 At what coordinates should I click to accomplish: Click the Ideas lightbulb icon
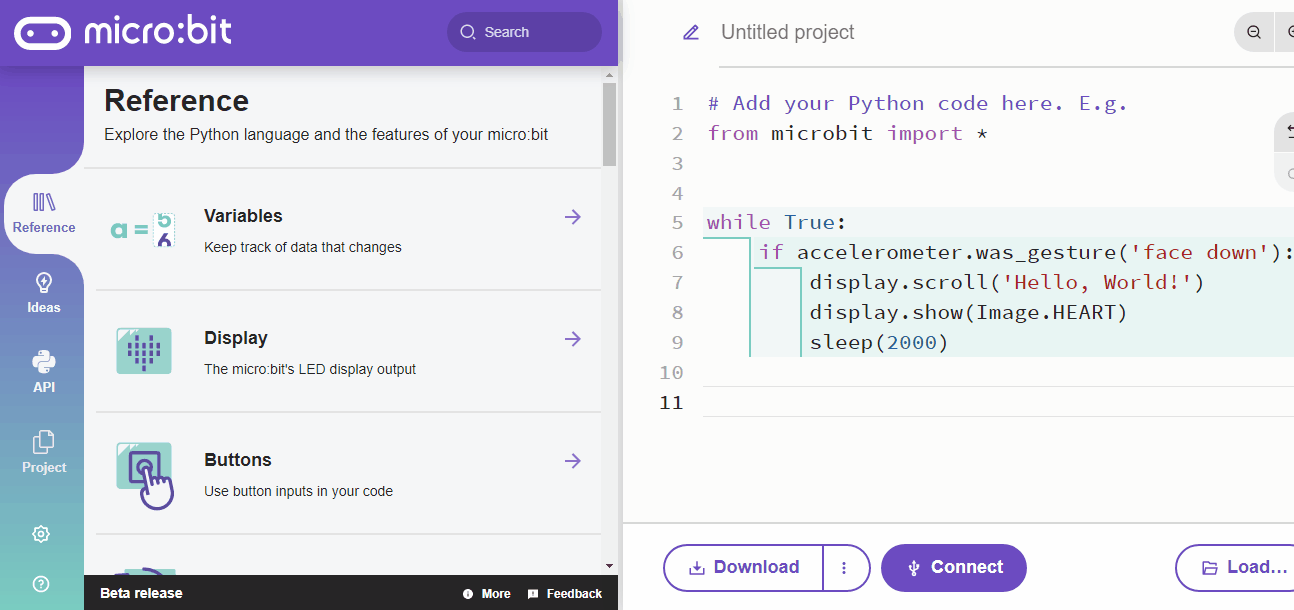(44, 282)
